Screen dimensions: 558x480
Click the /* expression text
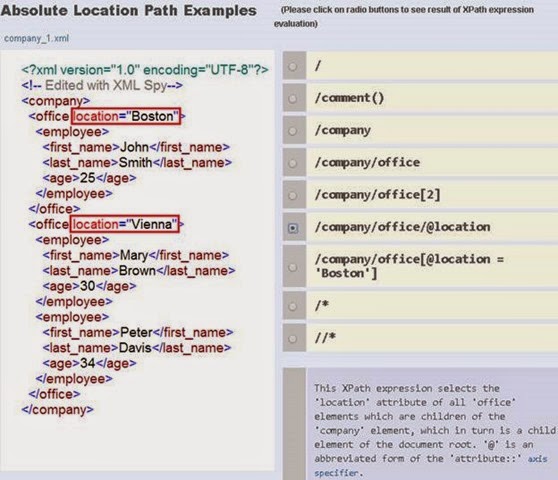(322, 305)
